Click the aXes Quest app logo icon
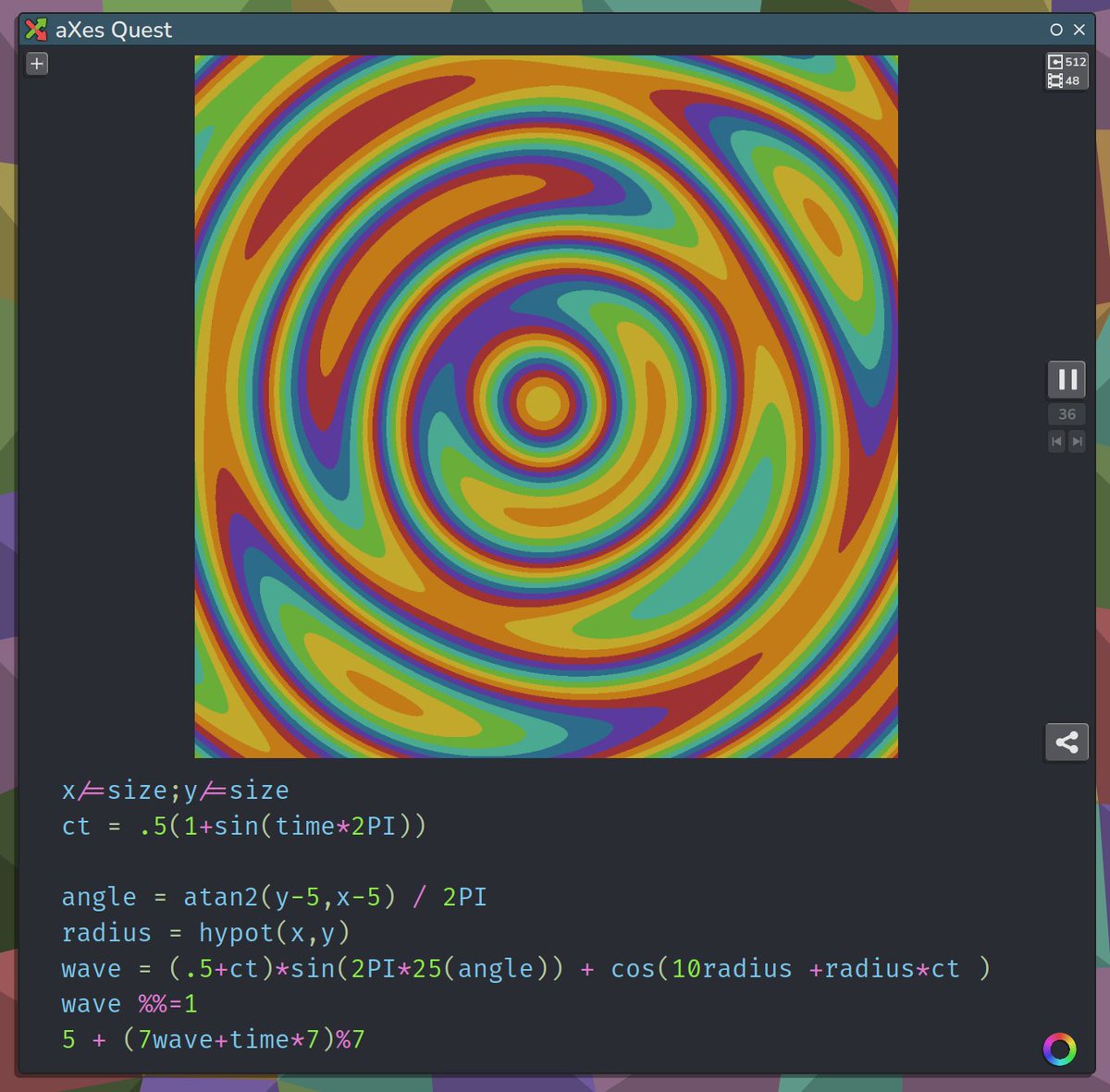Screen dimensions: 1110x1092 [36, 30]
